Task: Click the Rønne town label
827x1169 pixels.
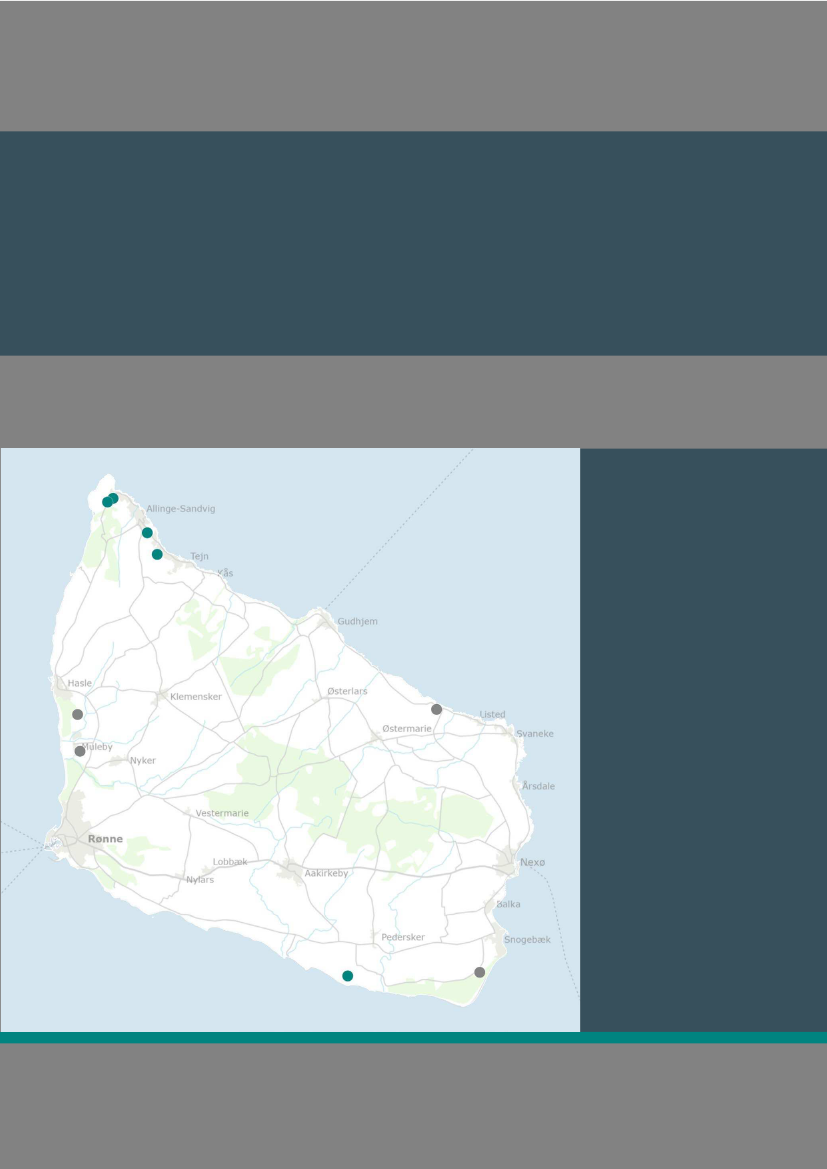Action: pos(105,839)
